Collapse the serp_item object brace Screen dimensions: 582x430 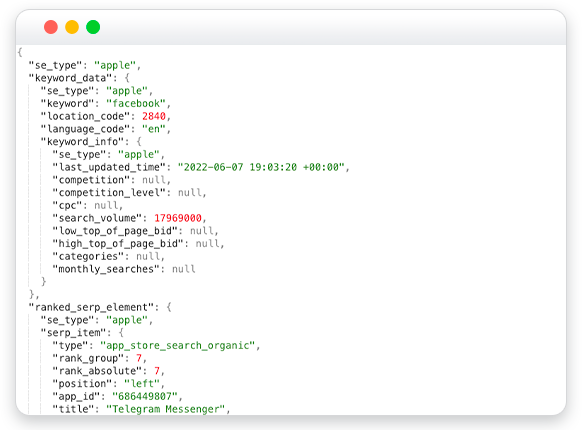tap(121, 332)
